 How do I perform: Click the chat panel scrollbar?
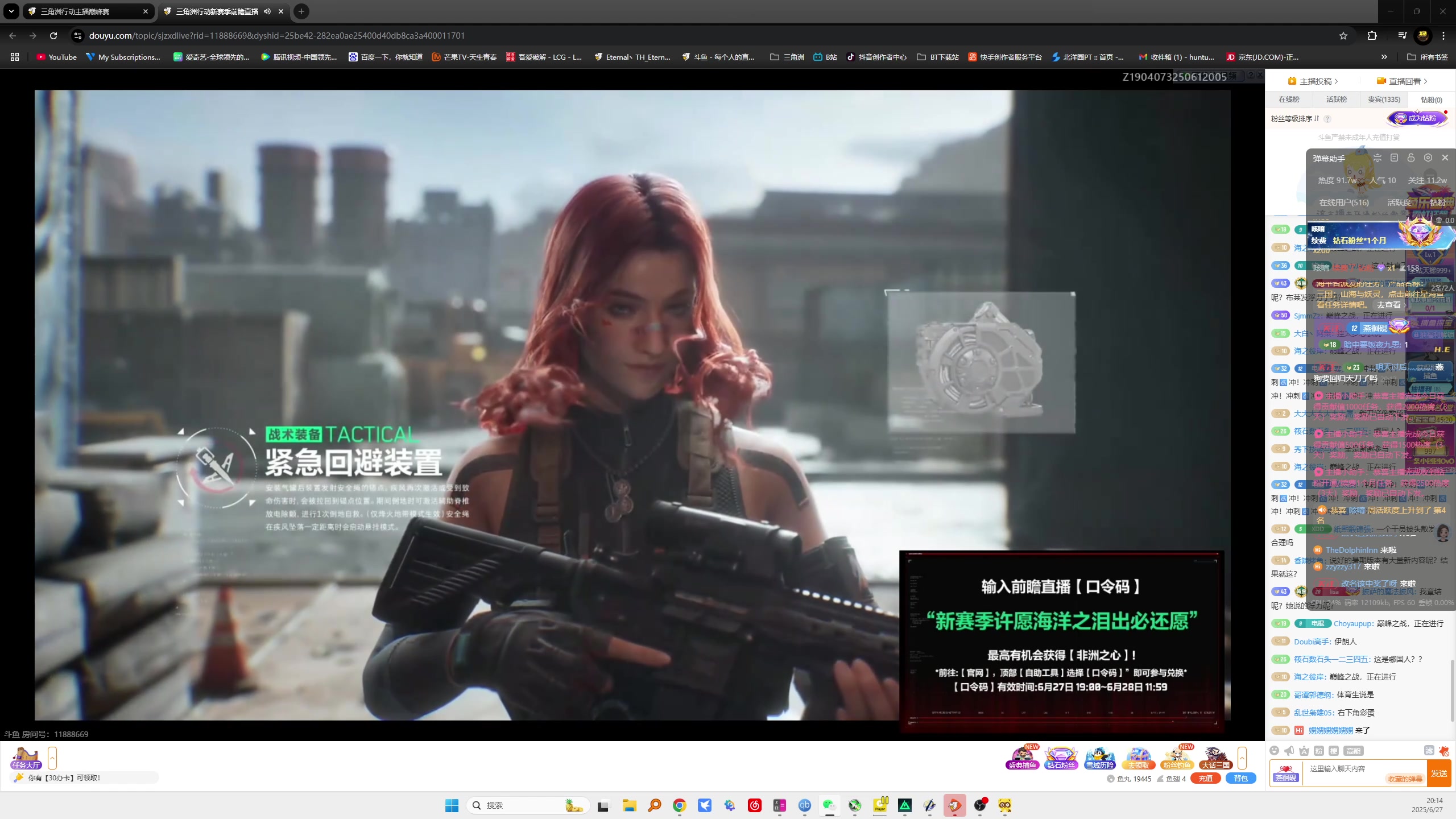click(1451, 690)
